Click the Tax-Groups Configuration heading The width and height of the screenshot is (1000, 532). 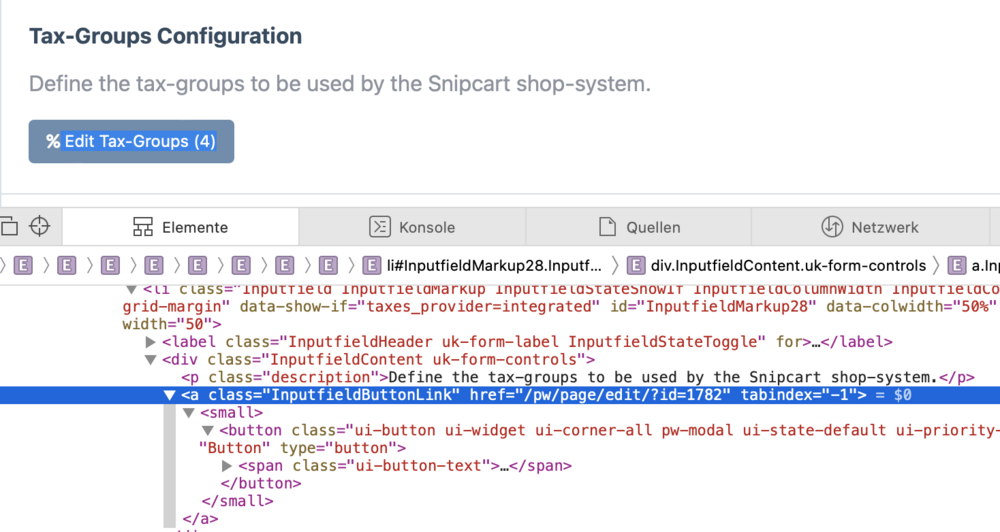coord(165,37)
